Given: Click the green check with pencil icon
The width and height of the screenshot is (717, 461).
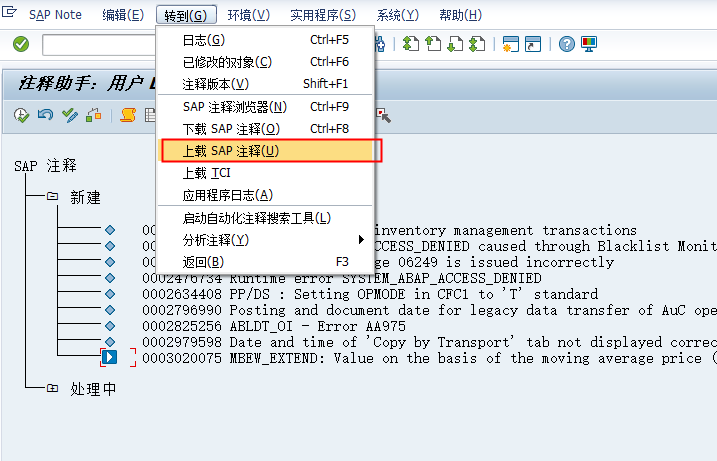Looking at the screenshot, I should tap(70, 115).
